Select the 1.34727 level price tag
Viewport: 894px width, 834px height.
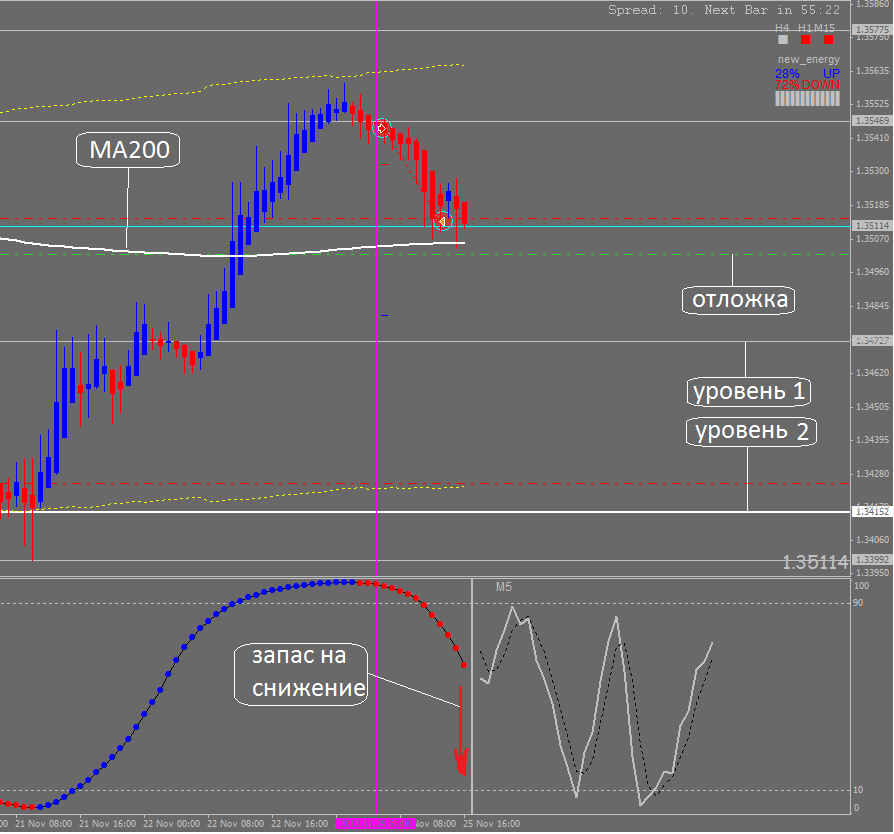(872, 340)
